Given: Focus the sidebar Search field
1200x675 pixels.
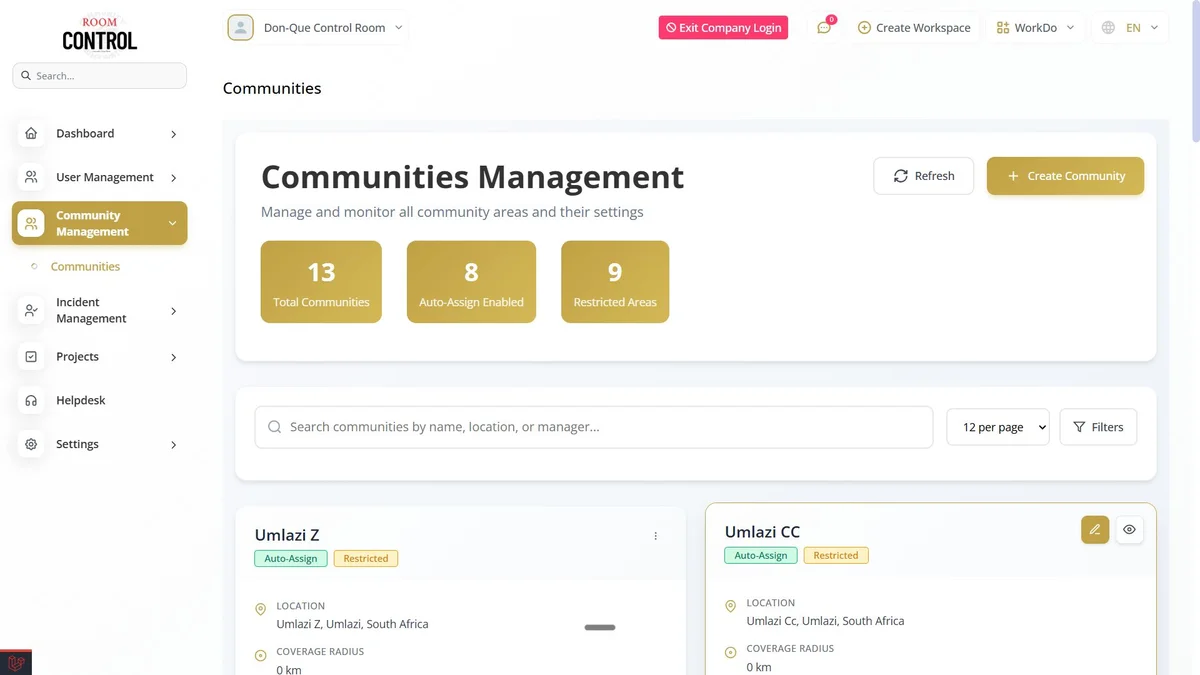Looking at the screenshot, I should (99, 75).
